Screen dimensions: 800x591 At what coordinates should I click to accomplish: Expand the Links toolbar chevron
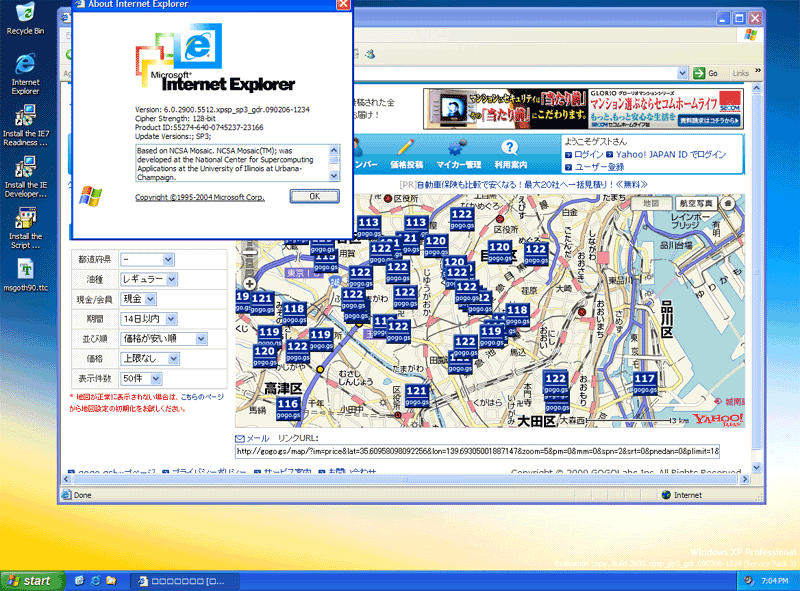758,71
